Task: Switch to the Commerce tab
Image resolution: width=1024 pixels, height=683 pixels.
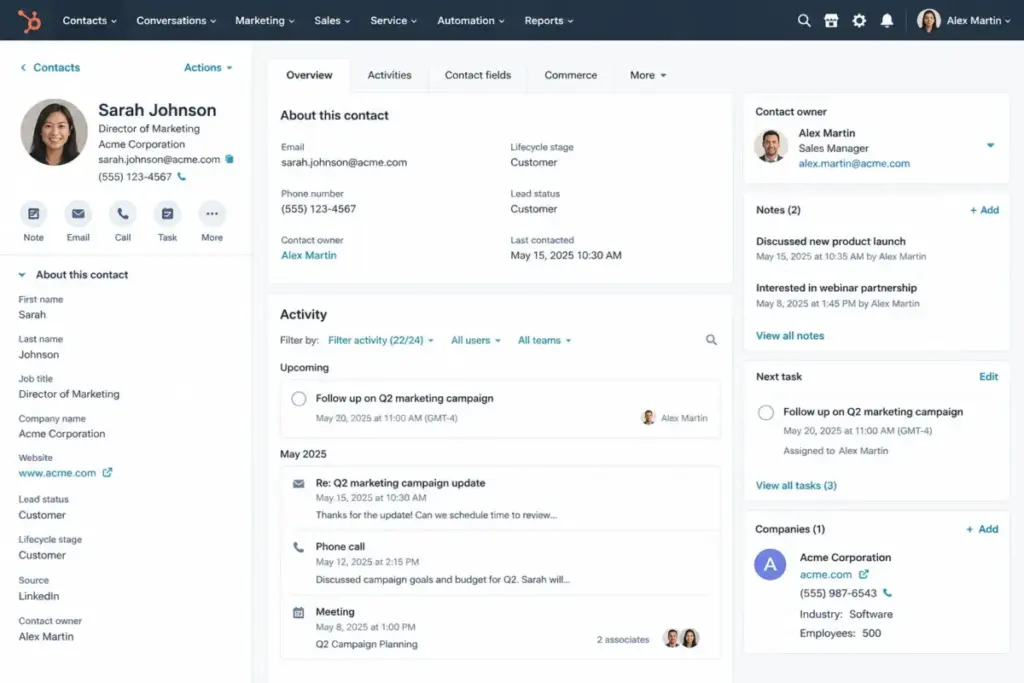Action: [x=571, y=75]
